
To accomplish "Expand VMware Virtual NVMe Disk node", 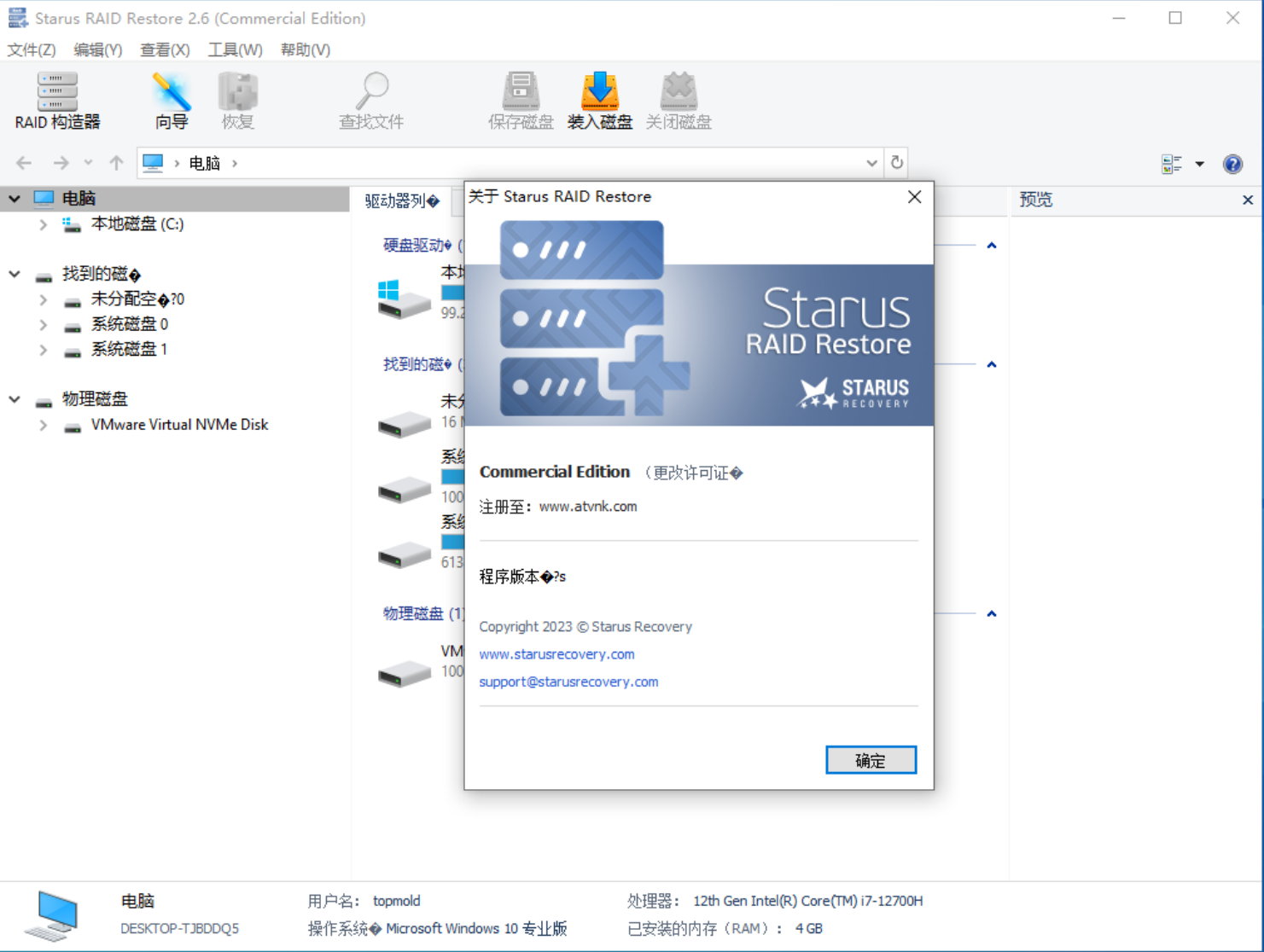I will (43, 425).
